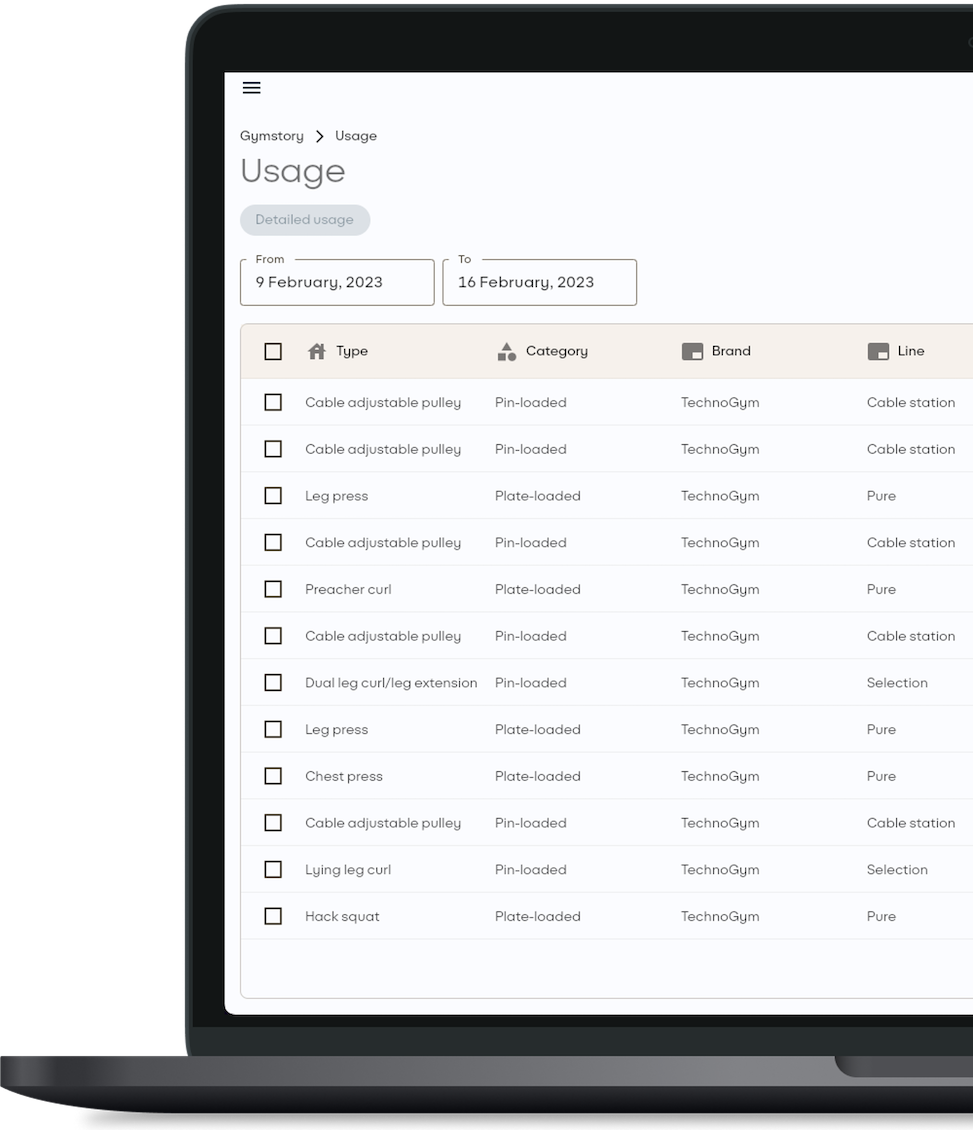Click the house icon beside Type header
Image resolution: width=973 pixels, height=1130 pixels.
click(x=316, y=351)
